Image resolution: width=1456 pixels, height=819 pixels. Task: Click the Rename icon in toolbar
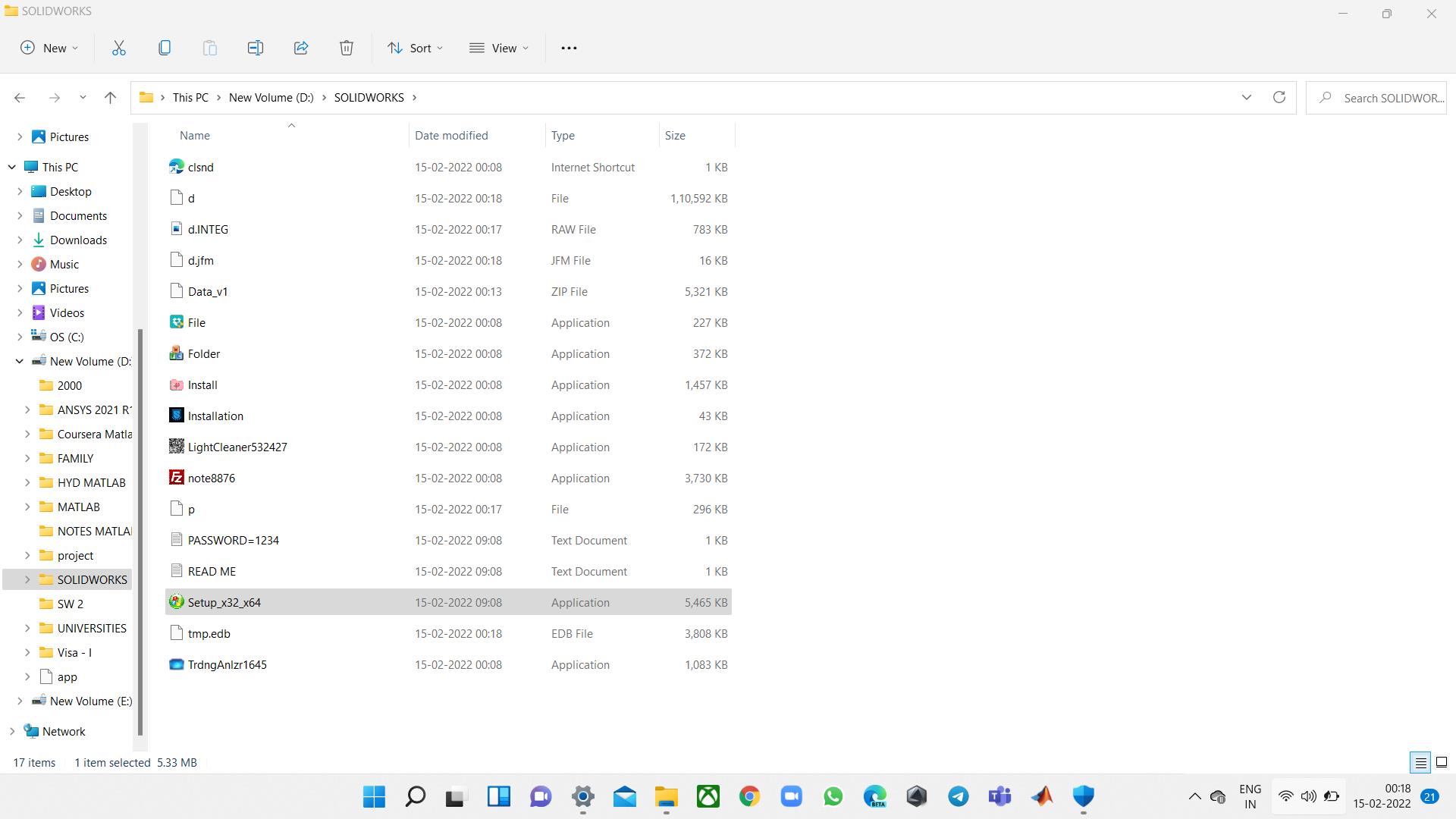pyautogui.click(x=256, y=48)
